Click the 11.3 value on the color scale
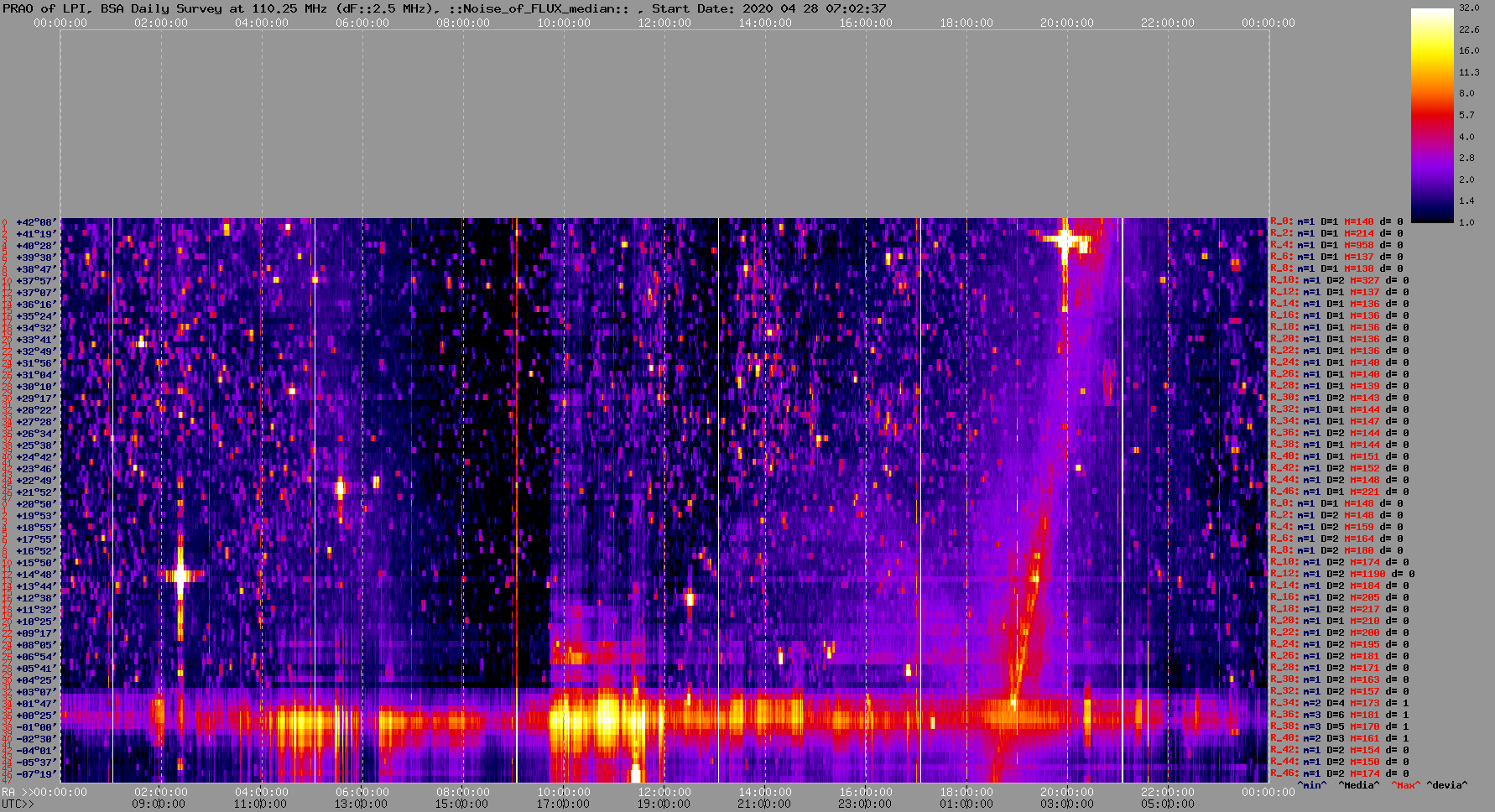The height and width of the screenshot is (812, 1495). tap(1469, 72)
